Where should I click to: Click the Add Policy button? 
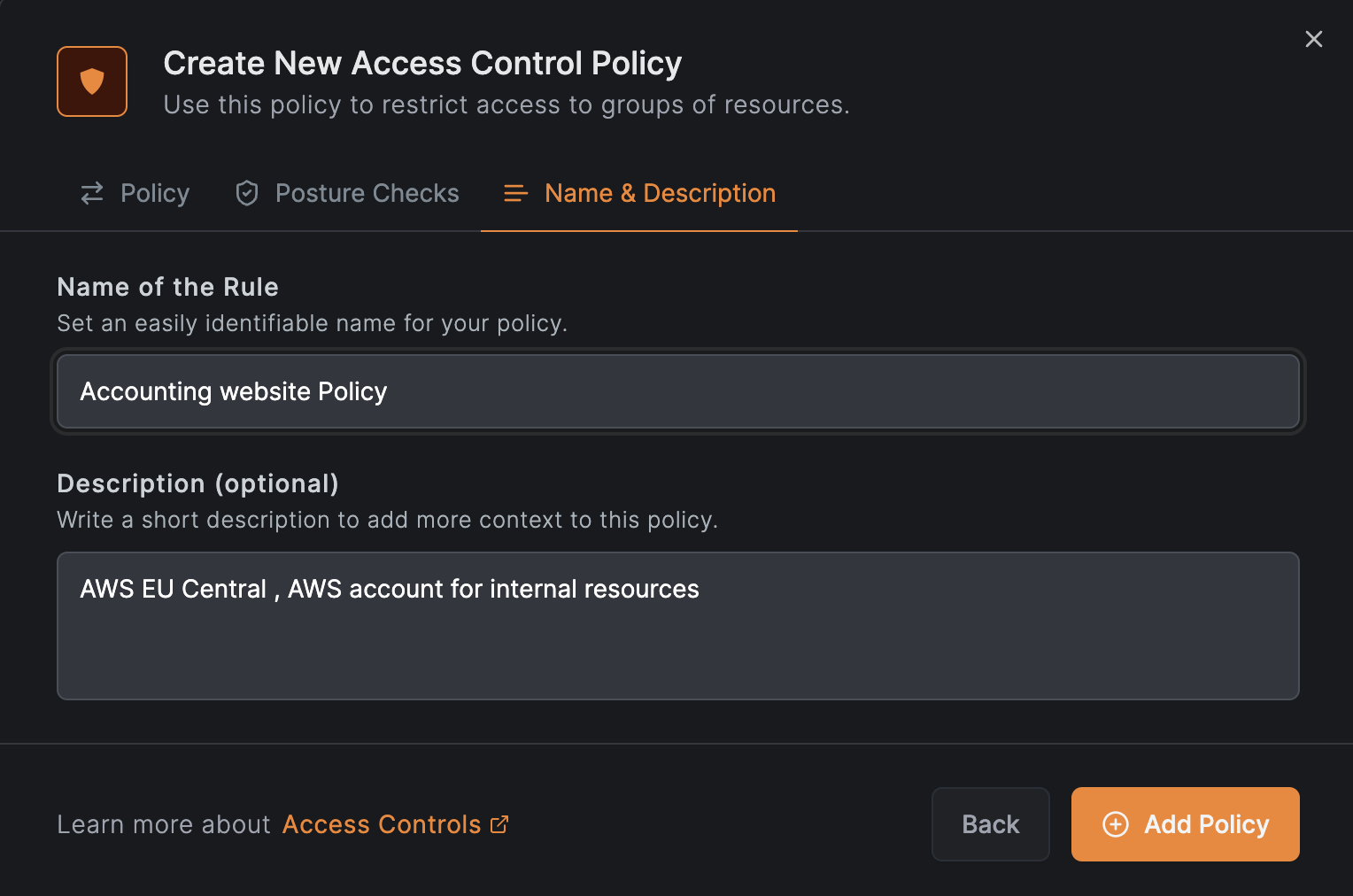(x=1186, y=824)
